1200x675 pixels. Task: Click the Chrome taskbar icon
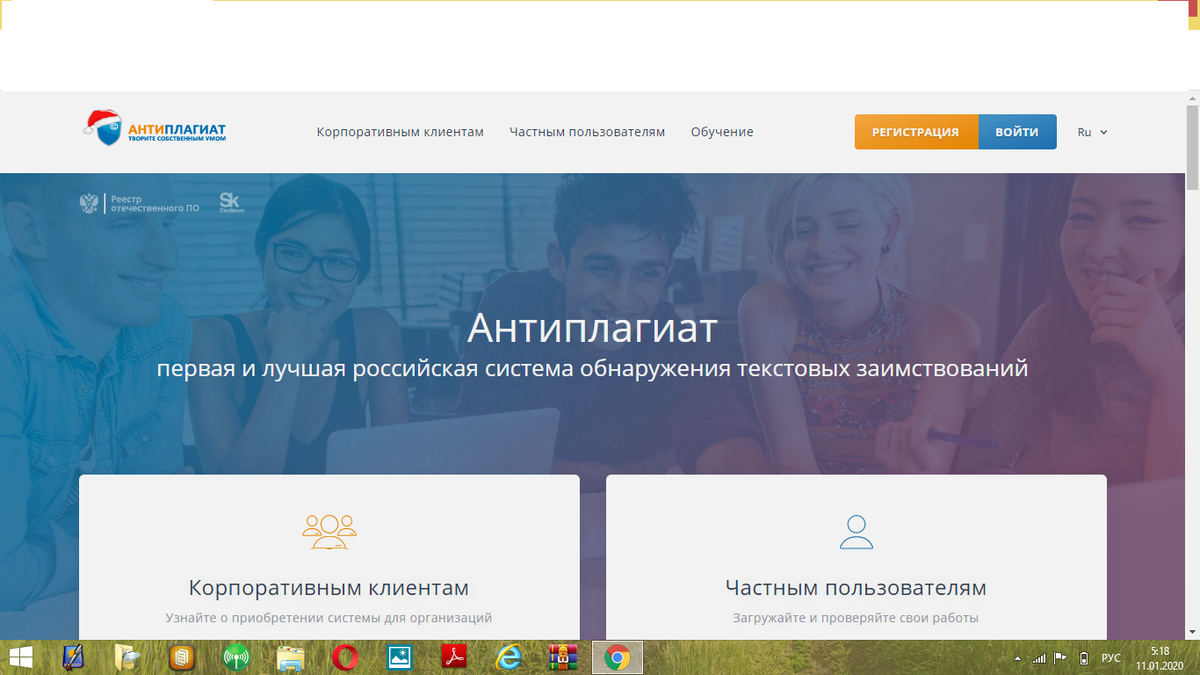[617, 657]
